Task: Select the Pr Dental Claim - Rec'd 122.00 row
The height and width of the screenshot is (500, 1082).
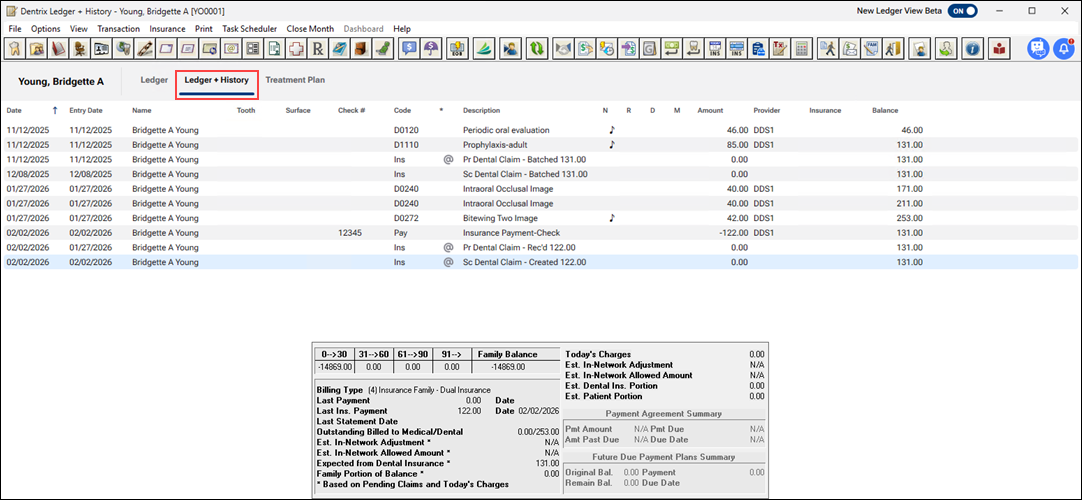Action: tap(541, 248)
